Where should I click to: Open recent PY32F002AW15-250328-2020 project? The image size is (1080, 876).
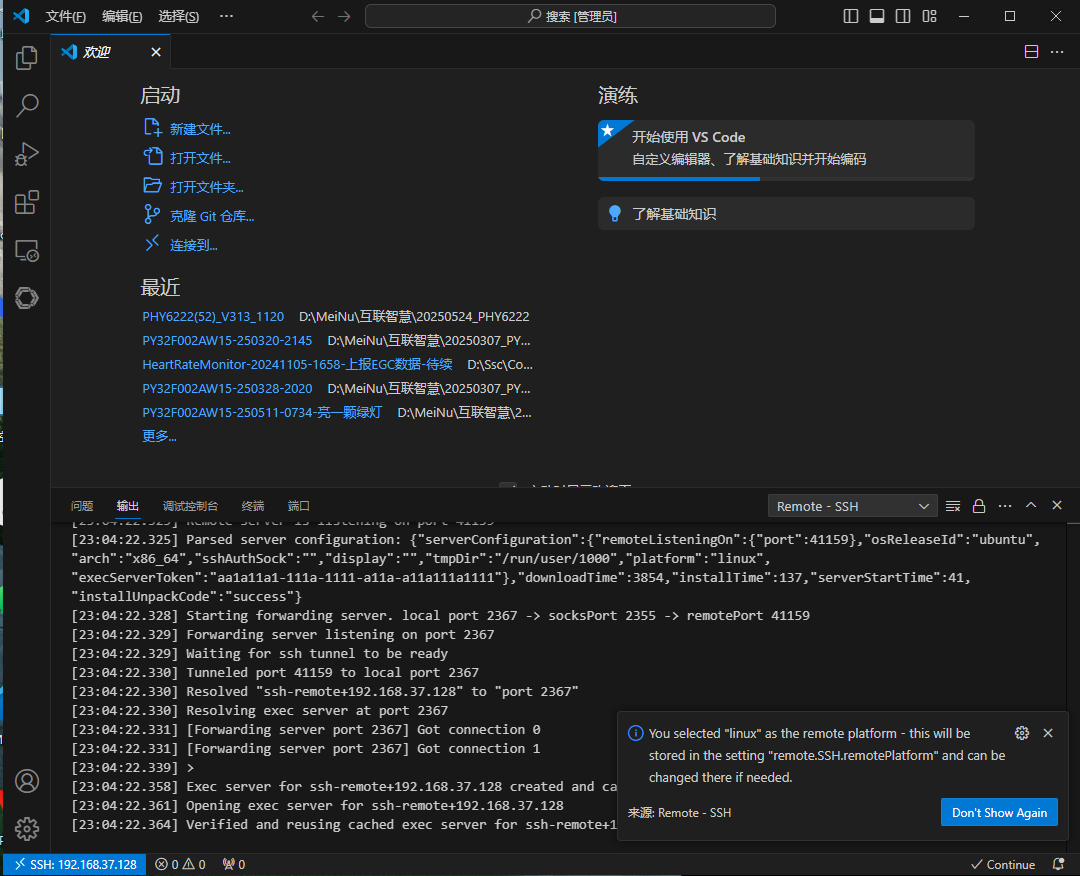pos(227,388)
